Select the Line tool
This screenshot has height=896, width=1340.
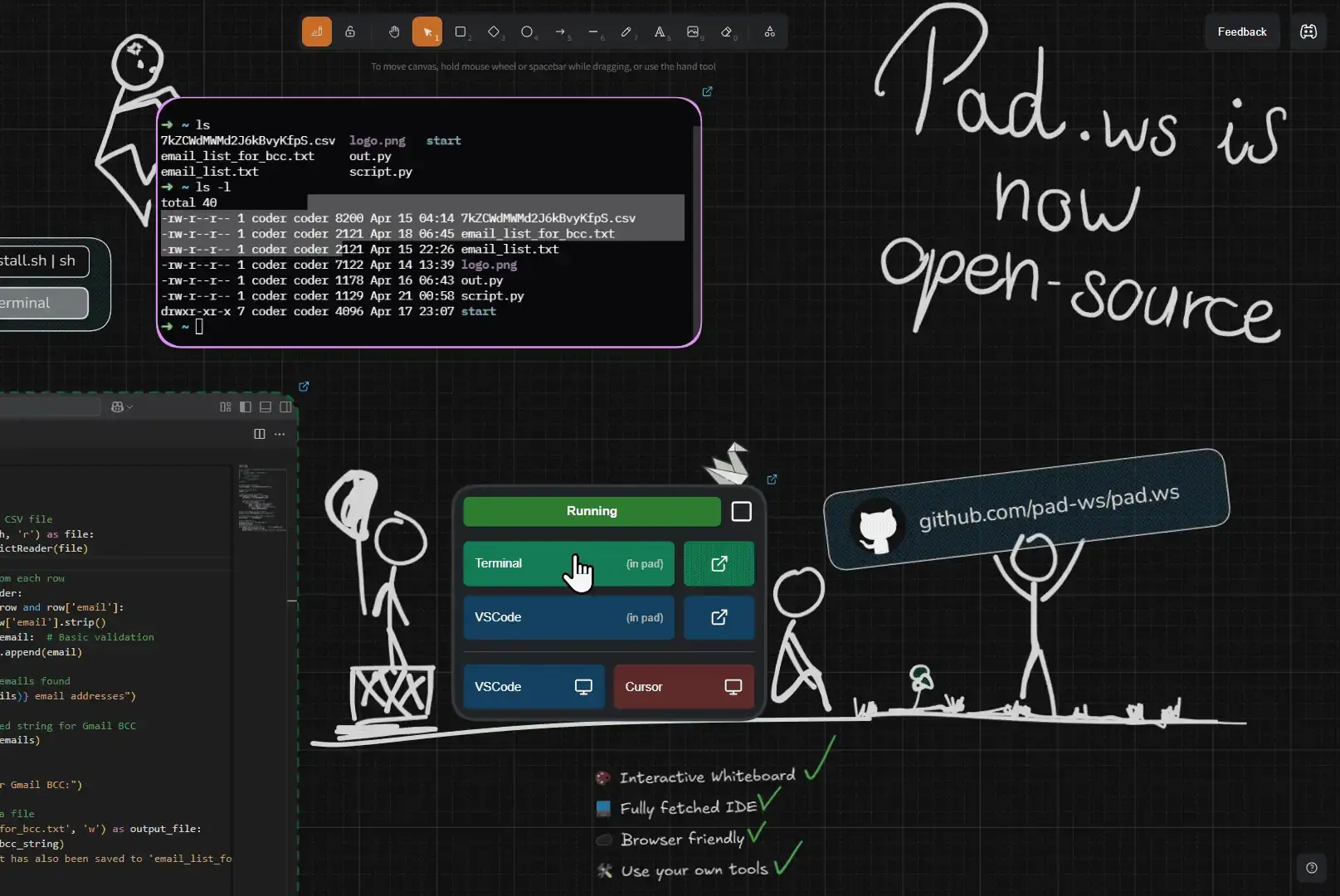tap(593, 32)
